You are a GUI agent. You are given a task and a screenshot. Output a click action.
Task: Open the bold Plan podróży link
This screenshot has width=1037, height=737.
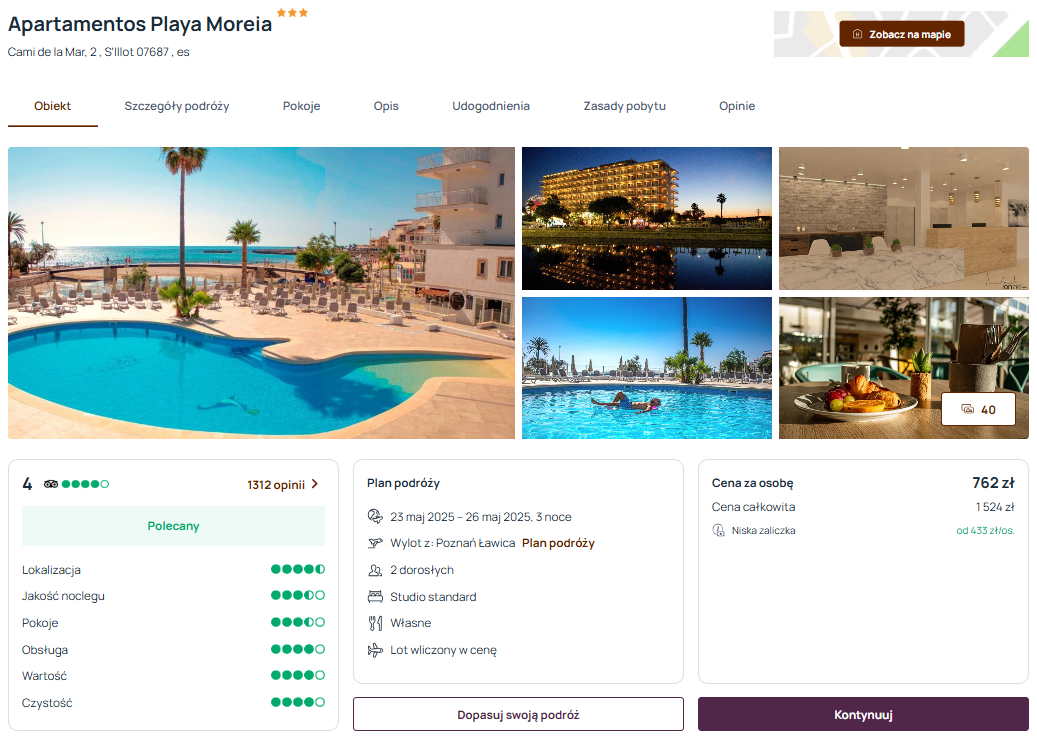click(x=558, y=543)
